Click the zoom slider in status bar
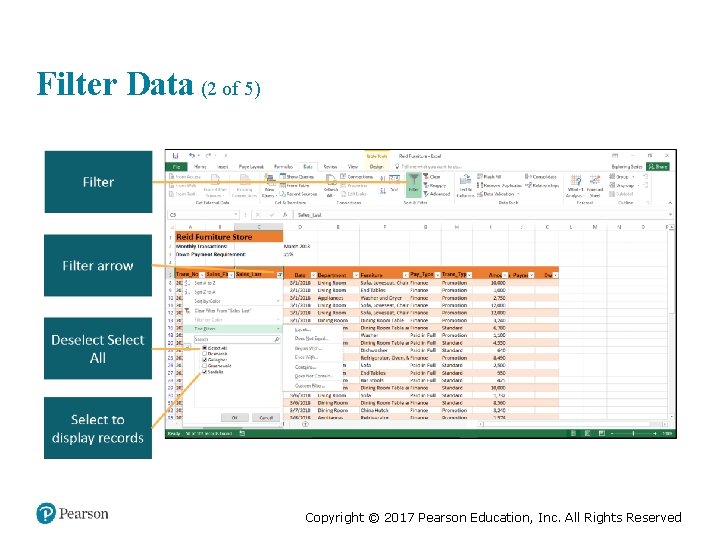Image resolution: width=720 pixels, height=540 pixels. pos(633,433)
